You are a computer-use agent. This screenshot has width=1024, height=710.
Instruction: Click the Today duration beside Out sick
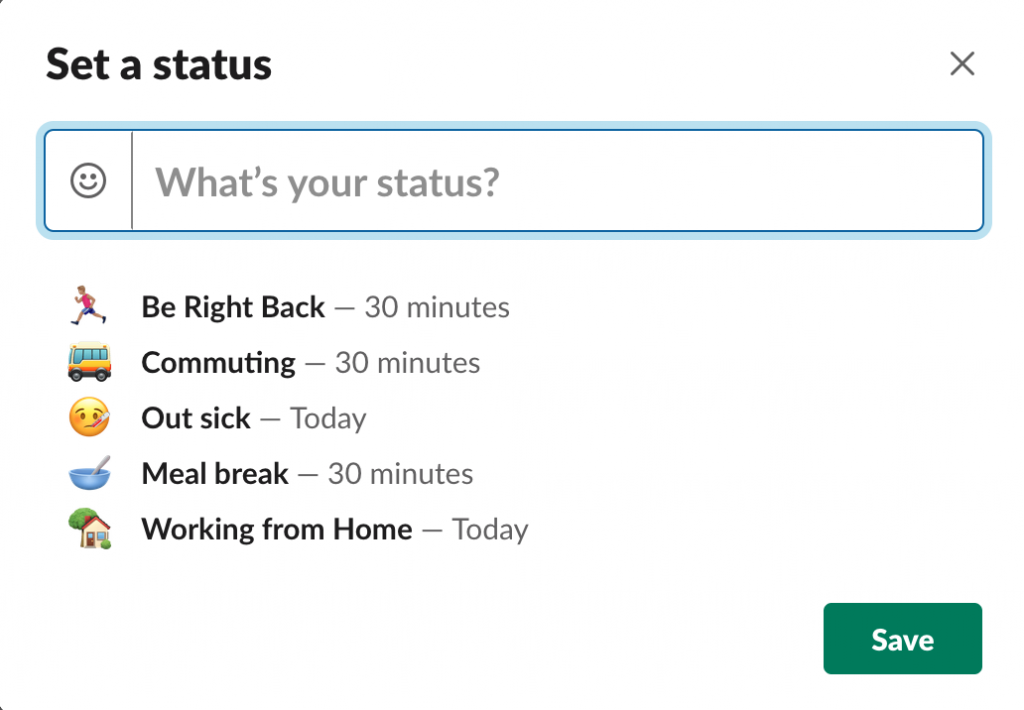pos(329,418)
